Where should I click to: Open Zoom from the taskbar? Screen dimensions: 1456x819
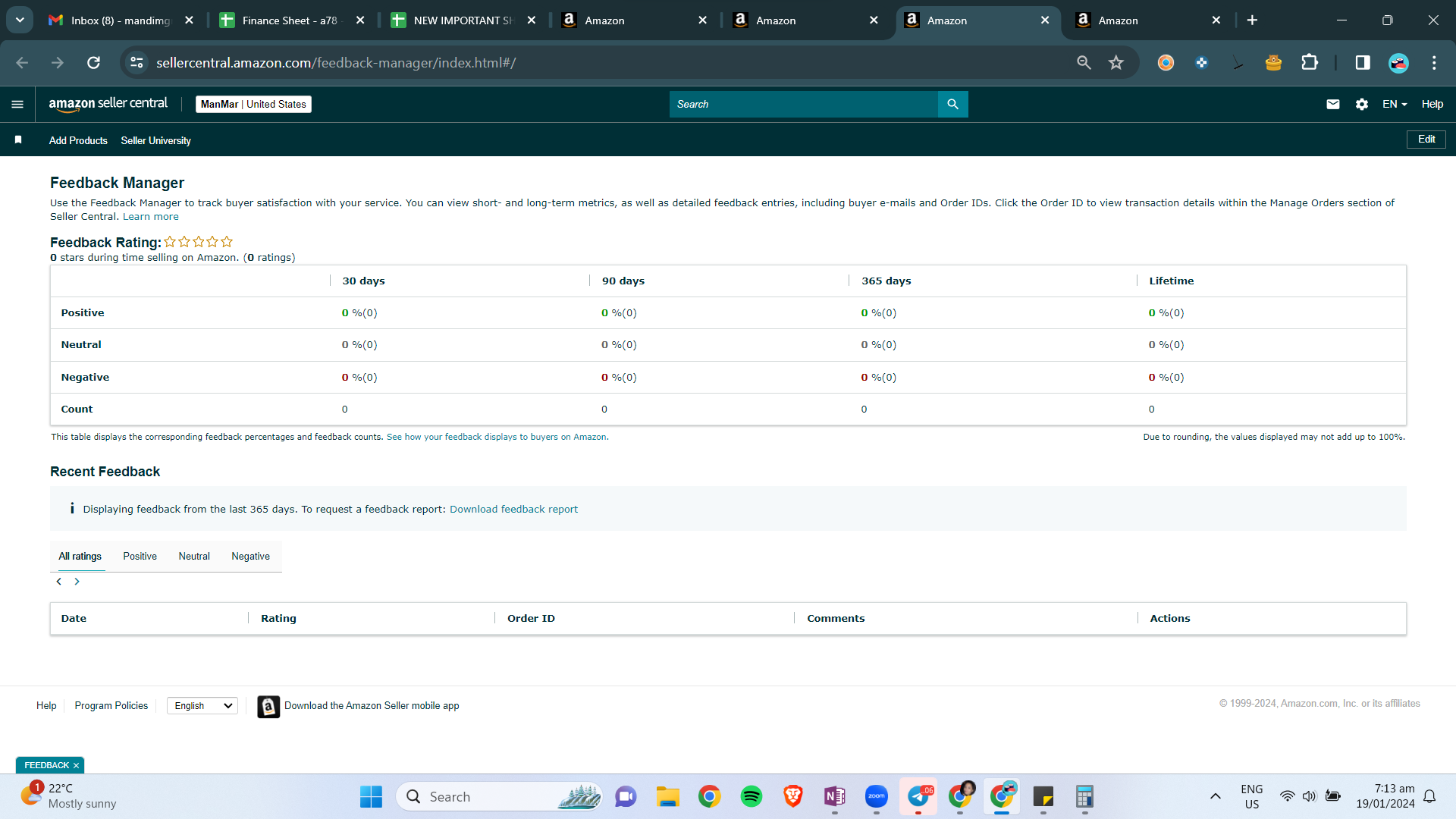pos(877,797)
